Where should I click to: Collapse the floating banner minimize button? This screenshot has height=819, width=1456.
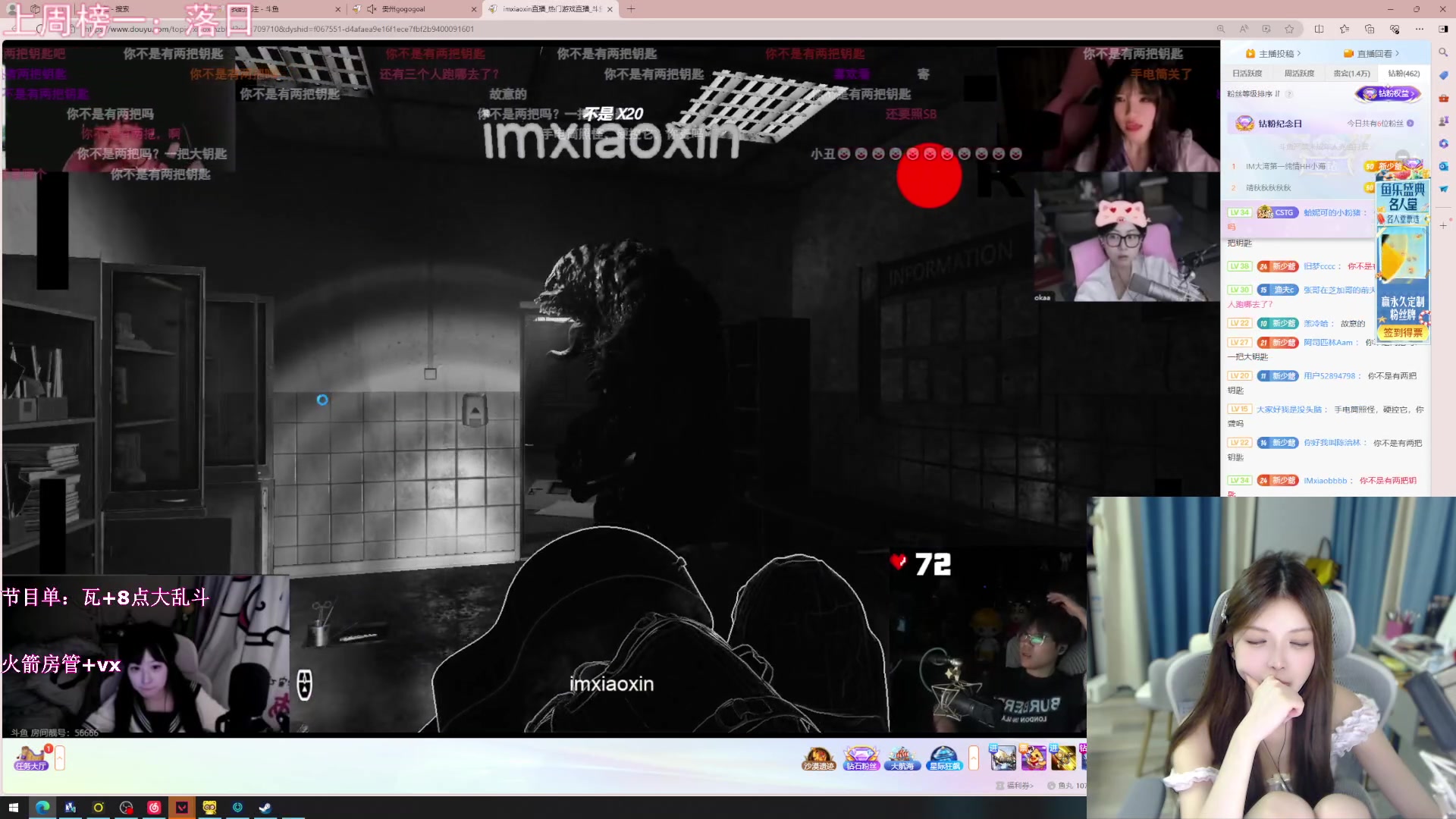coord(1402,157)
